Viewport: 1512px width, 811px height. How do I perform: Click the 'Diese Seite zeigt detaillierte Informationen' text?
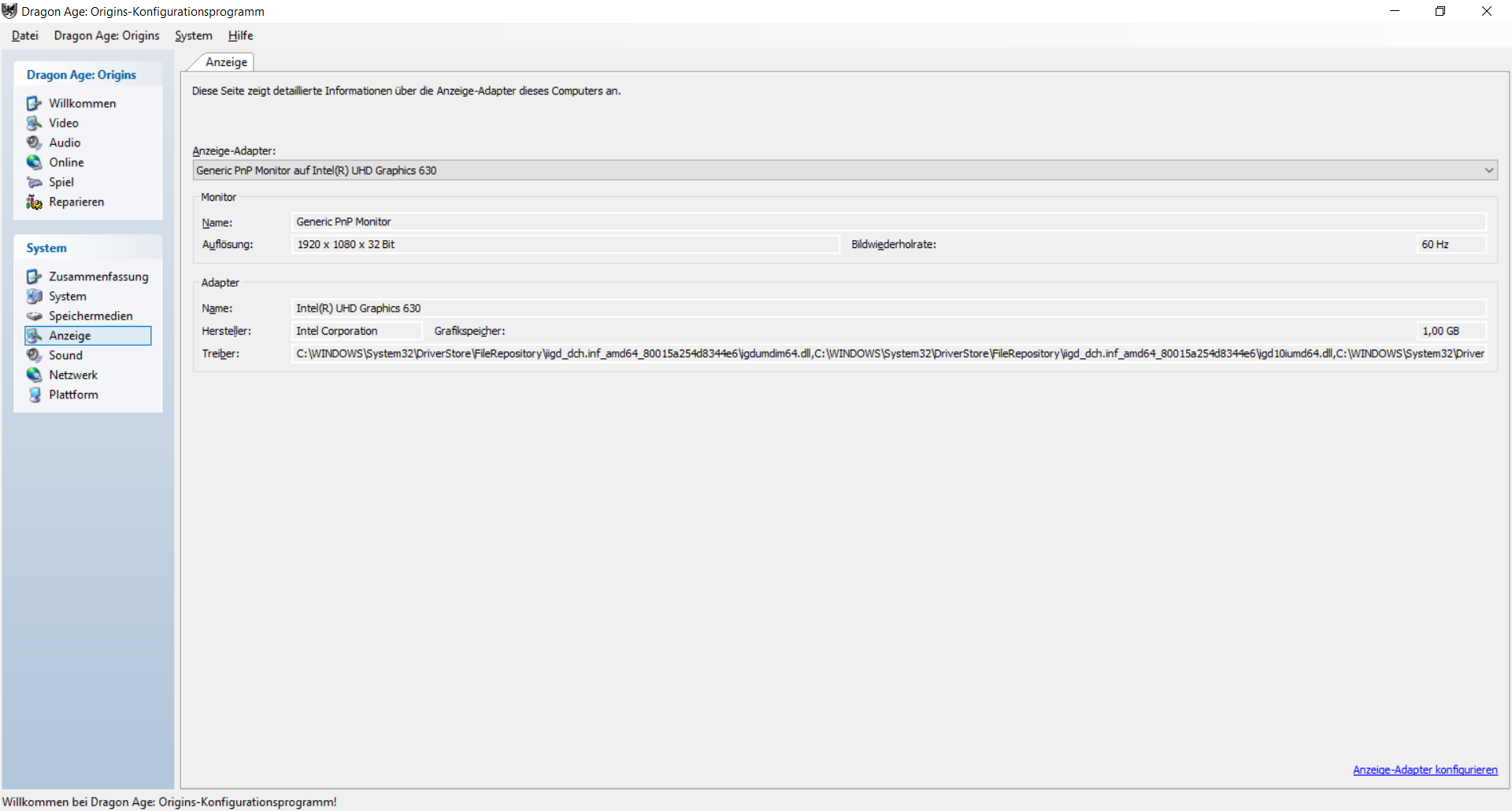pos(406,91)
